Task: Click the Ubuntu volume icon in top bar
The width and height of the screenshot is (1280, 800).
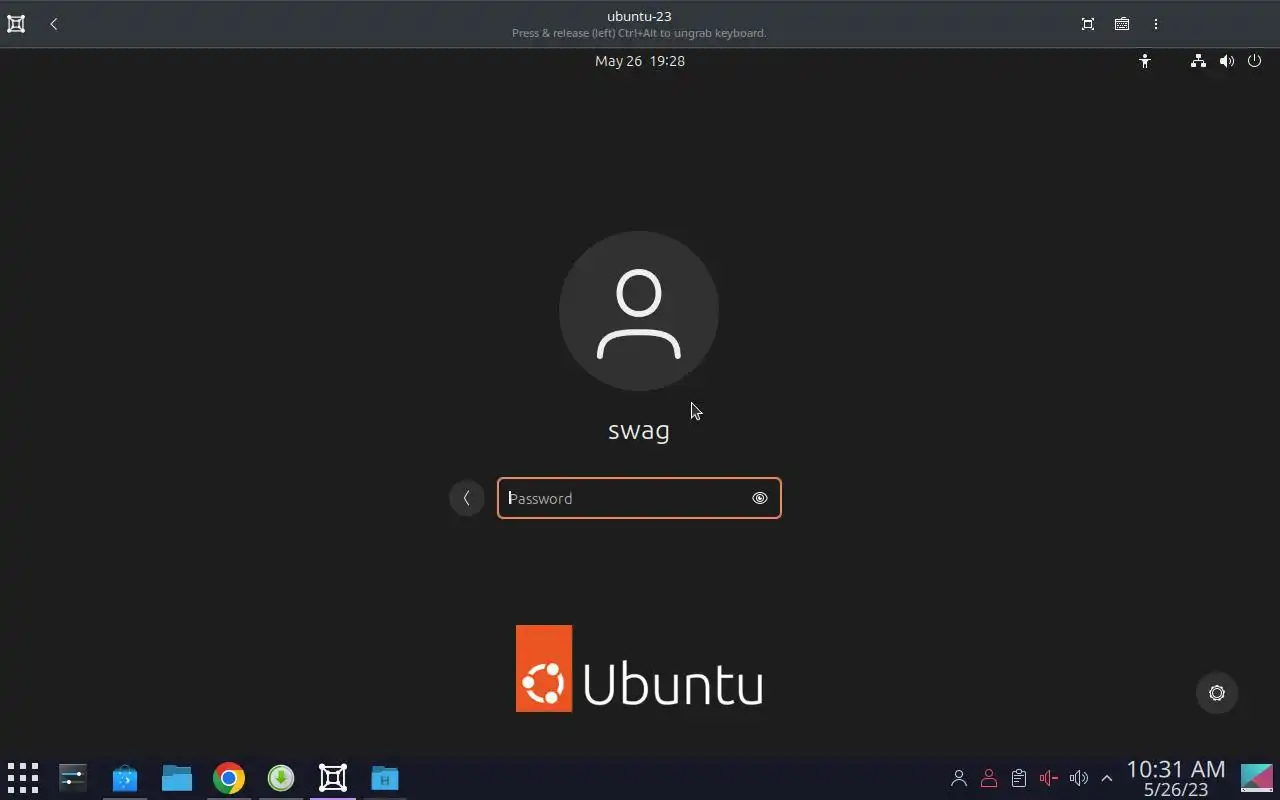Action: (x=1226, y=61)
